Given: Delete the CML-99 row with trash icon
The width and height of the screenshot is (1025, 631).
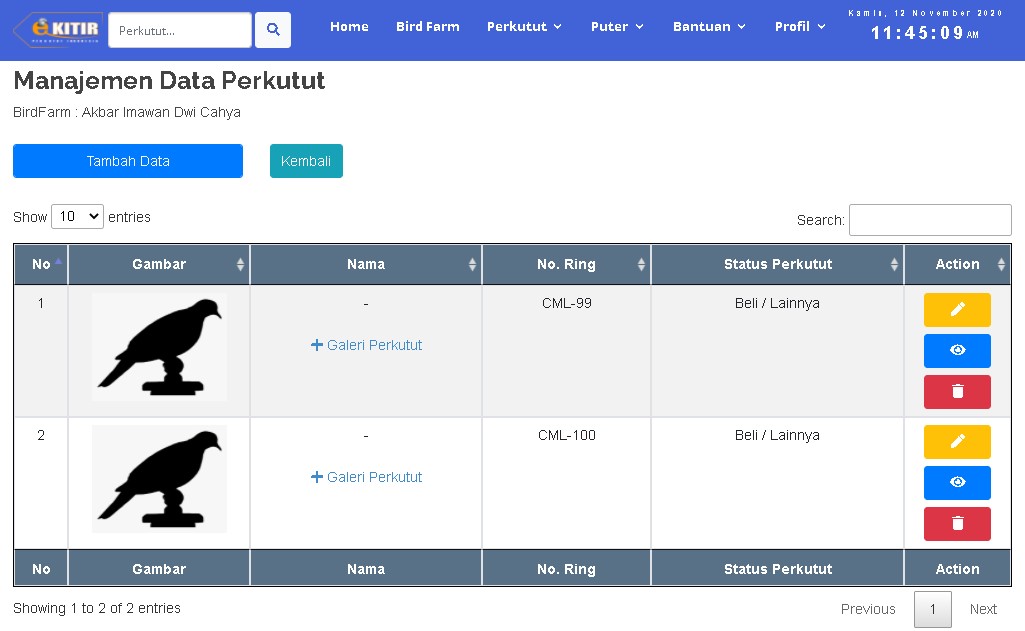Looking at the screenshot, I should 957,392.
